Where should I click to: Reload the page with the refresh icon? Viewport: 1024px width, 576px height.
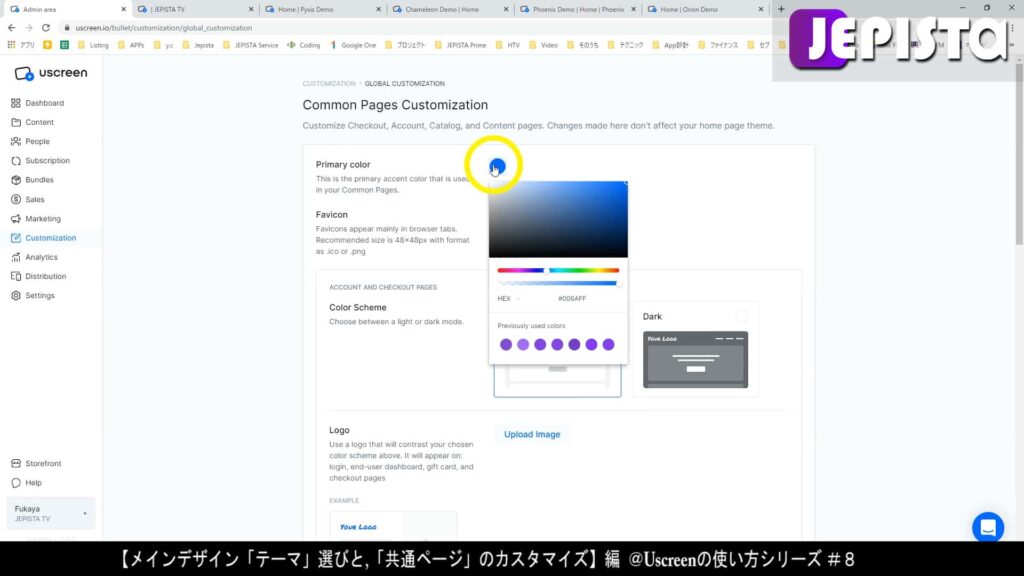pos(46,28)
